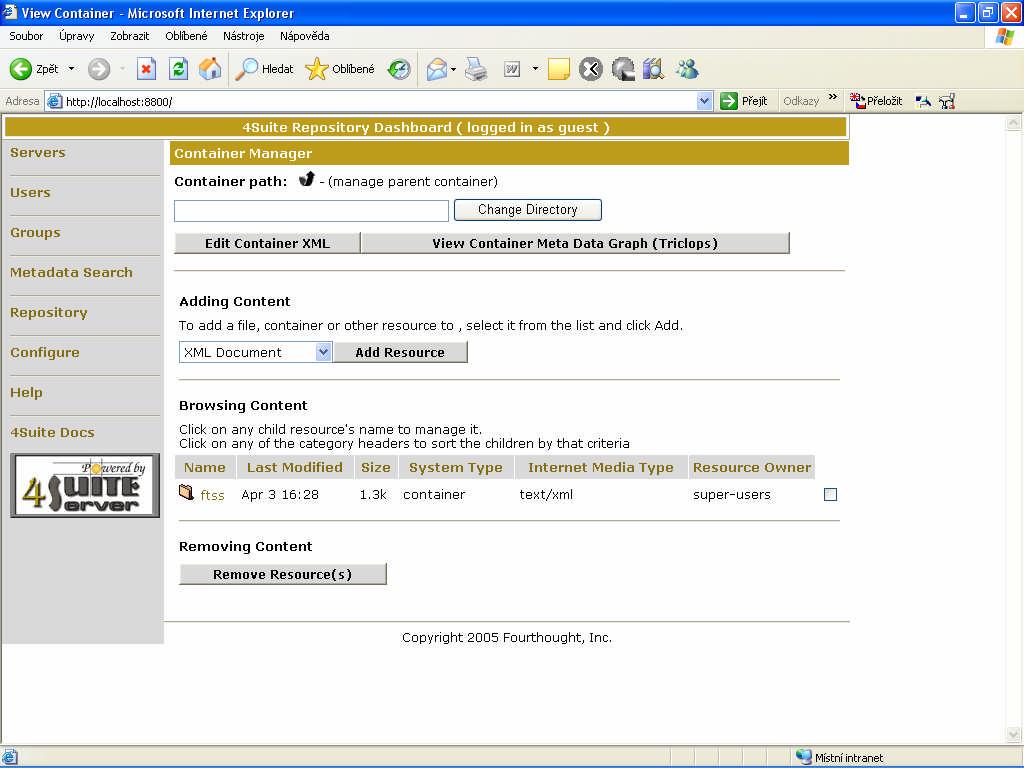Click the Edit Container XML button

267,243
